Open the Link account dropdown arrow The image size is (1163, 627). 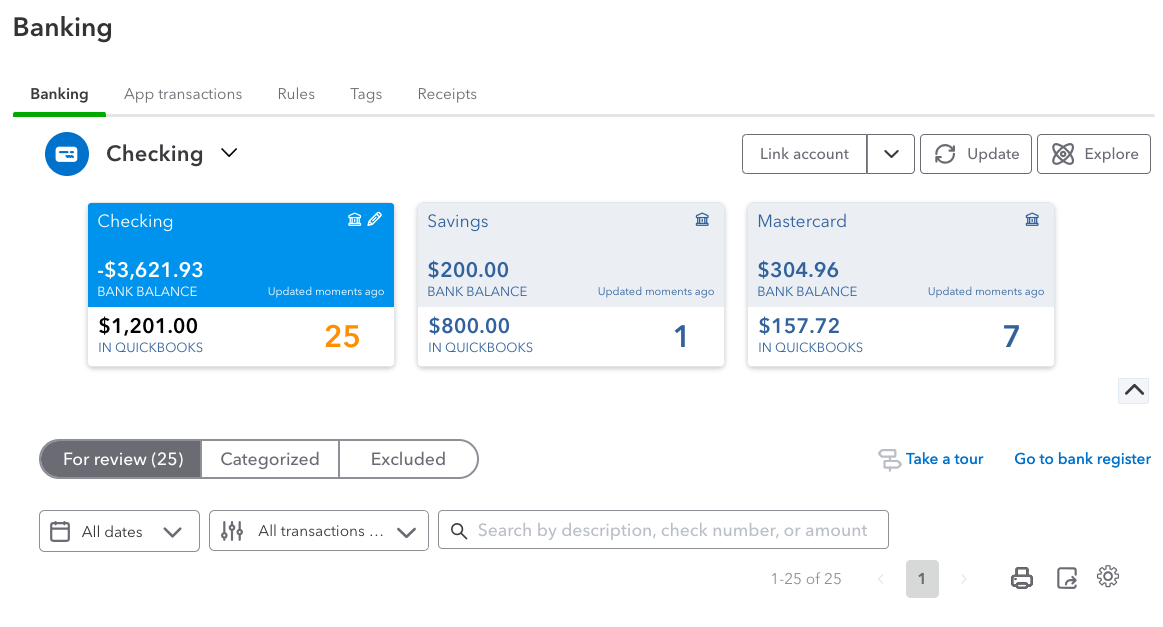(x=891, y=154)
